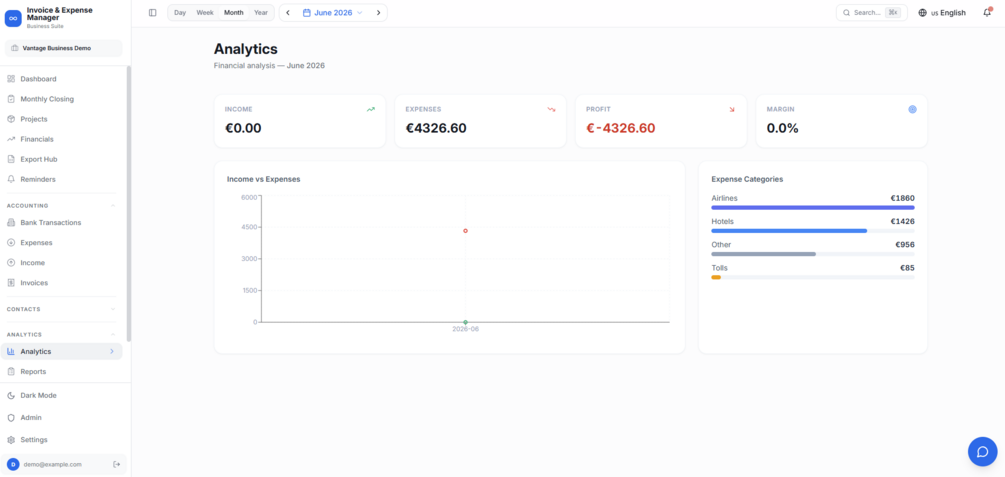Click the Income trend-up icon
Image resolution: width=1005 pixels, height=477 pixels.
pyautogui.click(x=370, y=110)
